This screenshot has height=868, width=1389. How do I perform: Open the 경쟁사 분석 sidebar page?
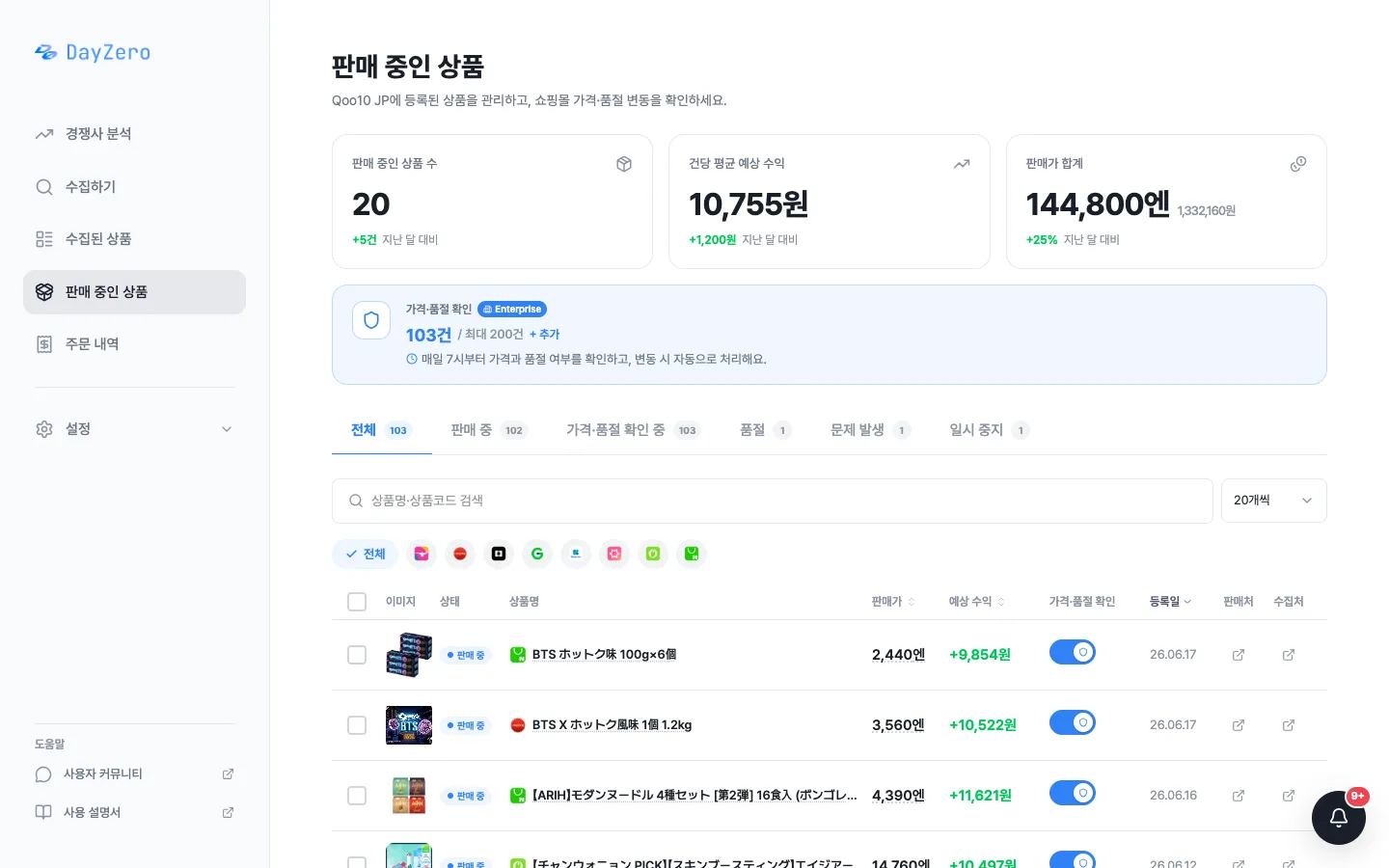(134, 134)
